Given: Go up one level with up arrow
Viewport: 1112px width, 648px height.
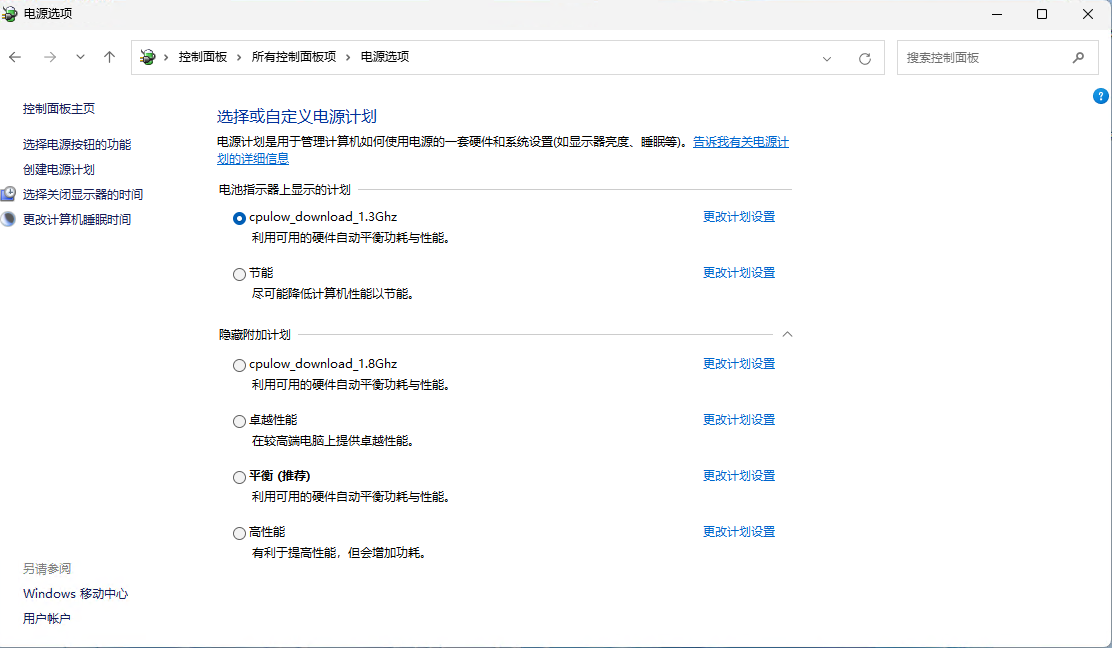Looking at the screenshot, I should point(109,57).
